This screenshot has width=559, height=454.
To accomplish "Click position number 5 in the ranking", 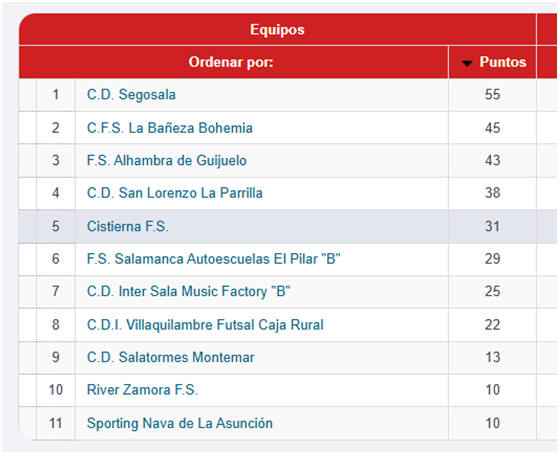I will [56, 226].
